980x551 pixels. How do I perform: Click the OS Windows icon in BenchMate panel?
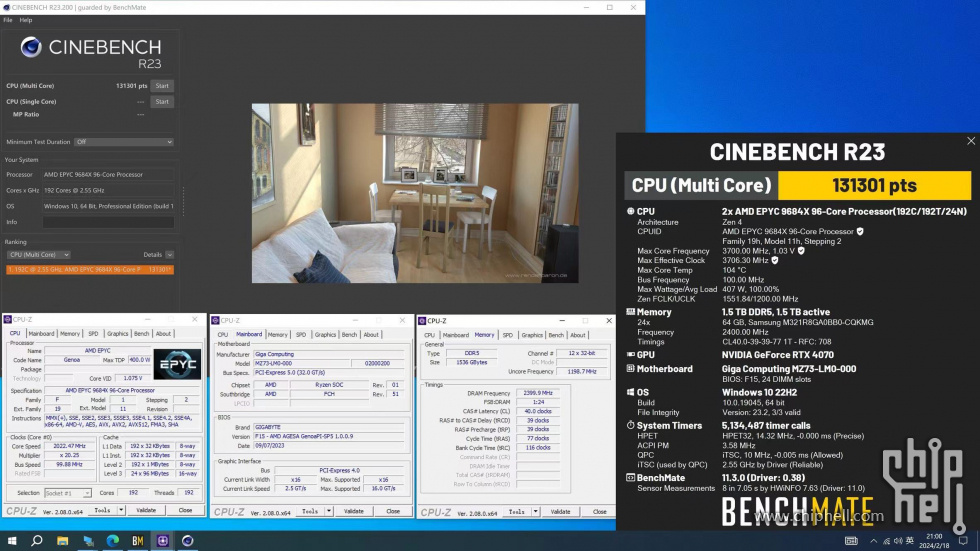(630, 392)
